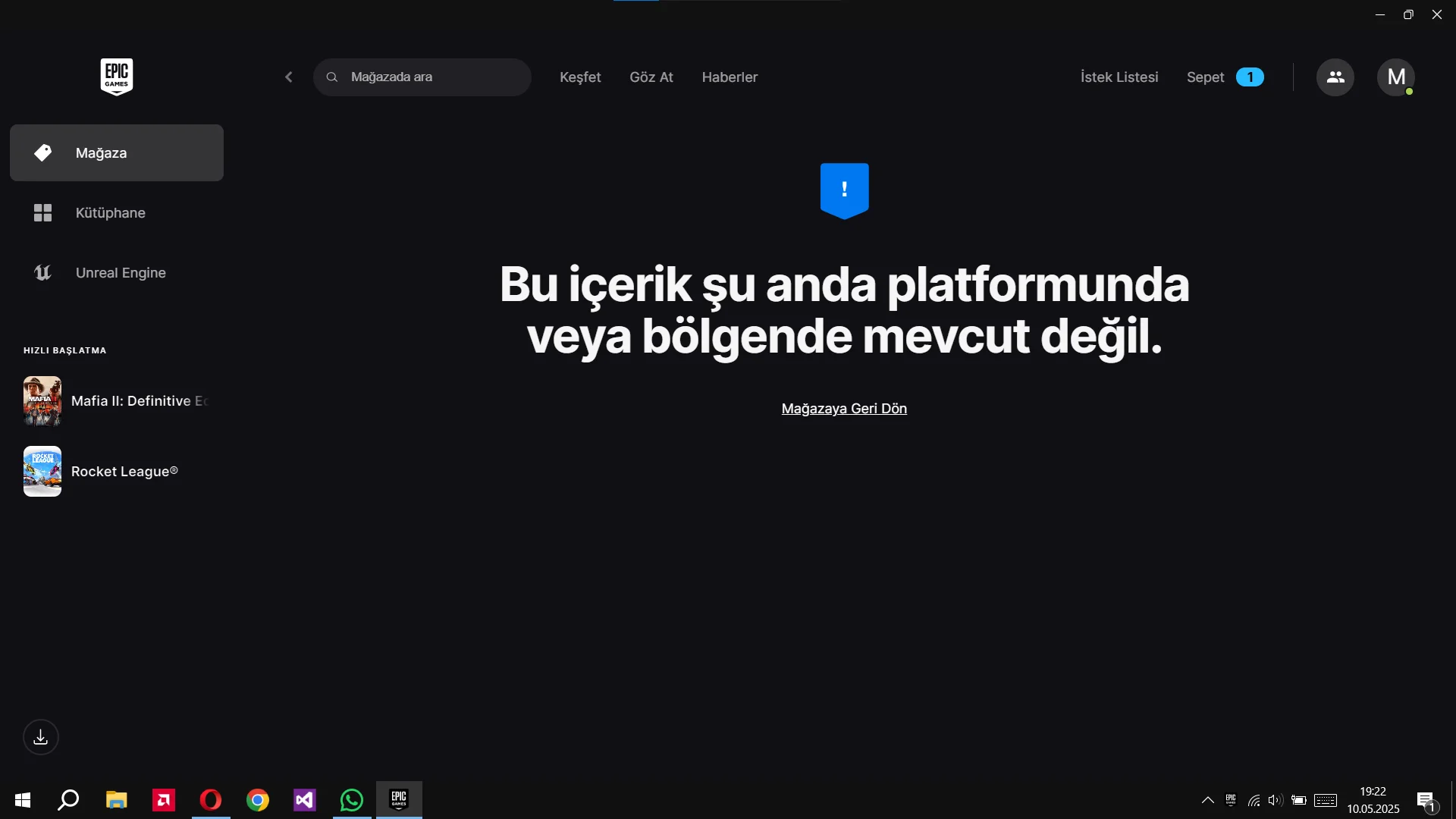Open İstek Listesi

[x=1119, y=77]
